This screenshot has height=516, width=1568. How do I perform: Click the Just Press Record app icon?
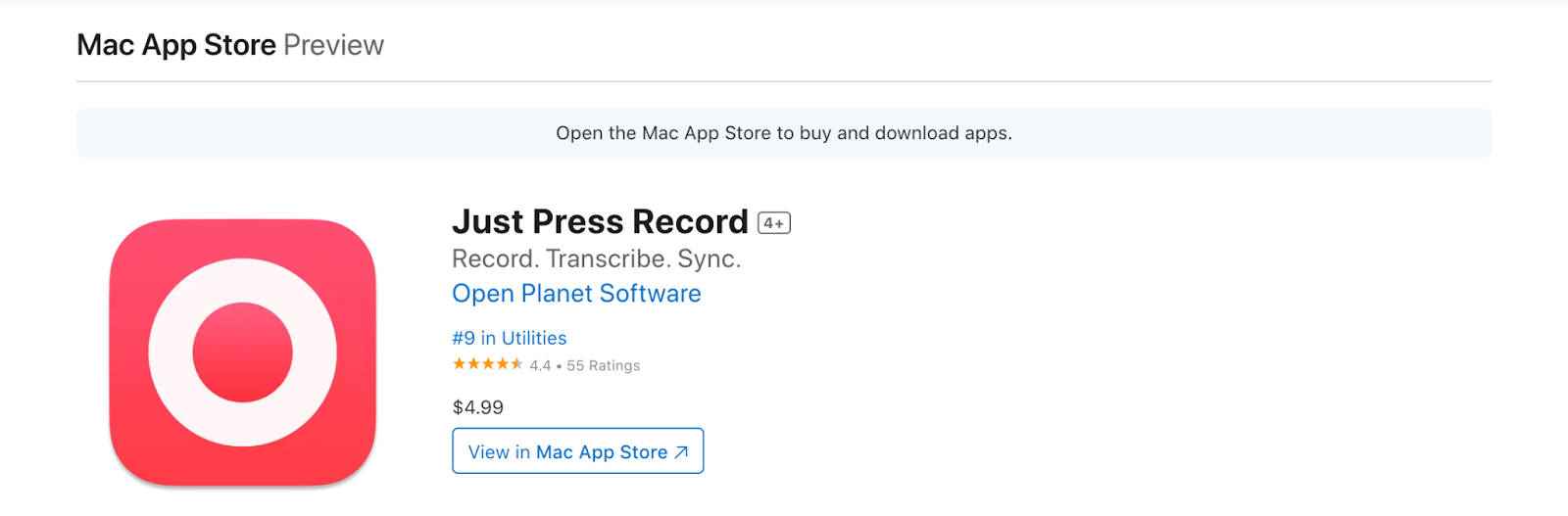click(x=243, y=352)
